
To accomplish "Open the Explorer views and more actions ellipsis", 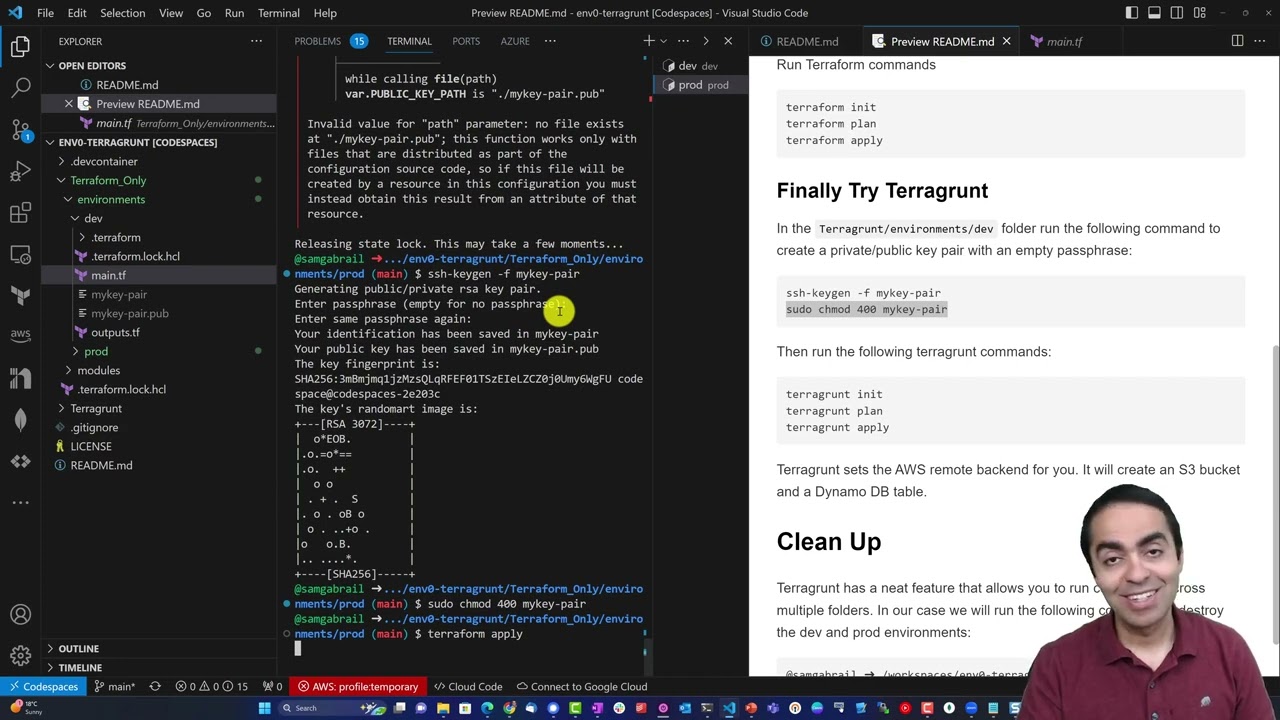I will click(x=256, y=41).
